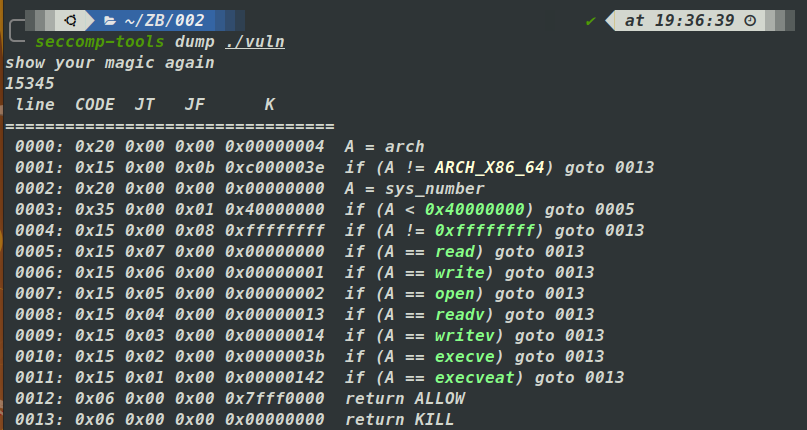Viewport: 807px width, 430px height.
Task: Click the CODE column header
Action: 95,105
